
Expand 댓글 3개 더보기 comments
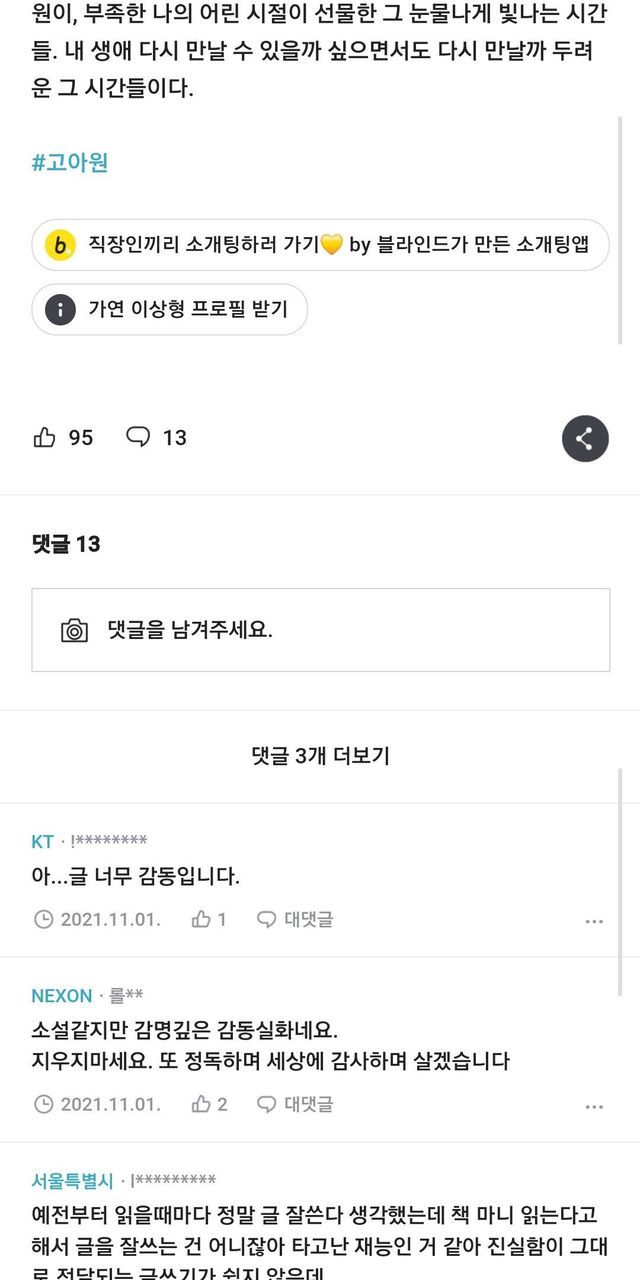click(320, 755)
